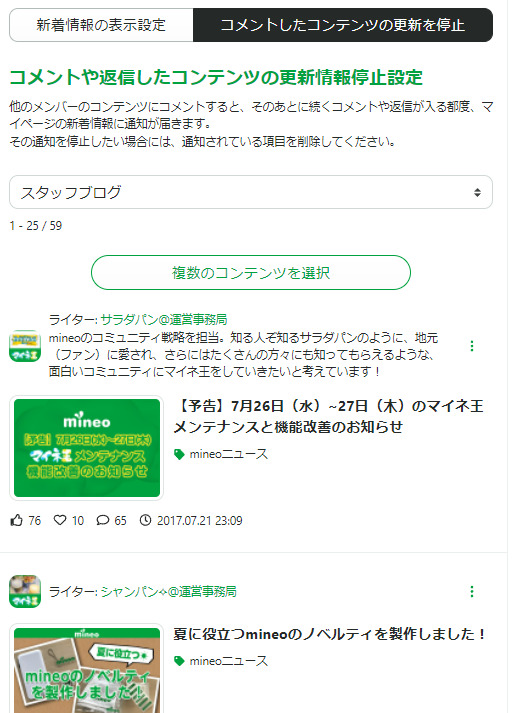514x713 pixels.
Task: Open 夏に役立つmineoのノベルティ article title
Action: pyautogui.click(x=330, y=634)
